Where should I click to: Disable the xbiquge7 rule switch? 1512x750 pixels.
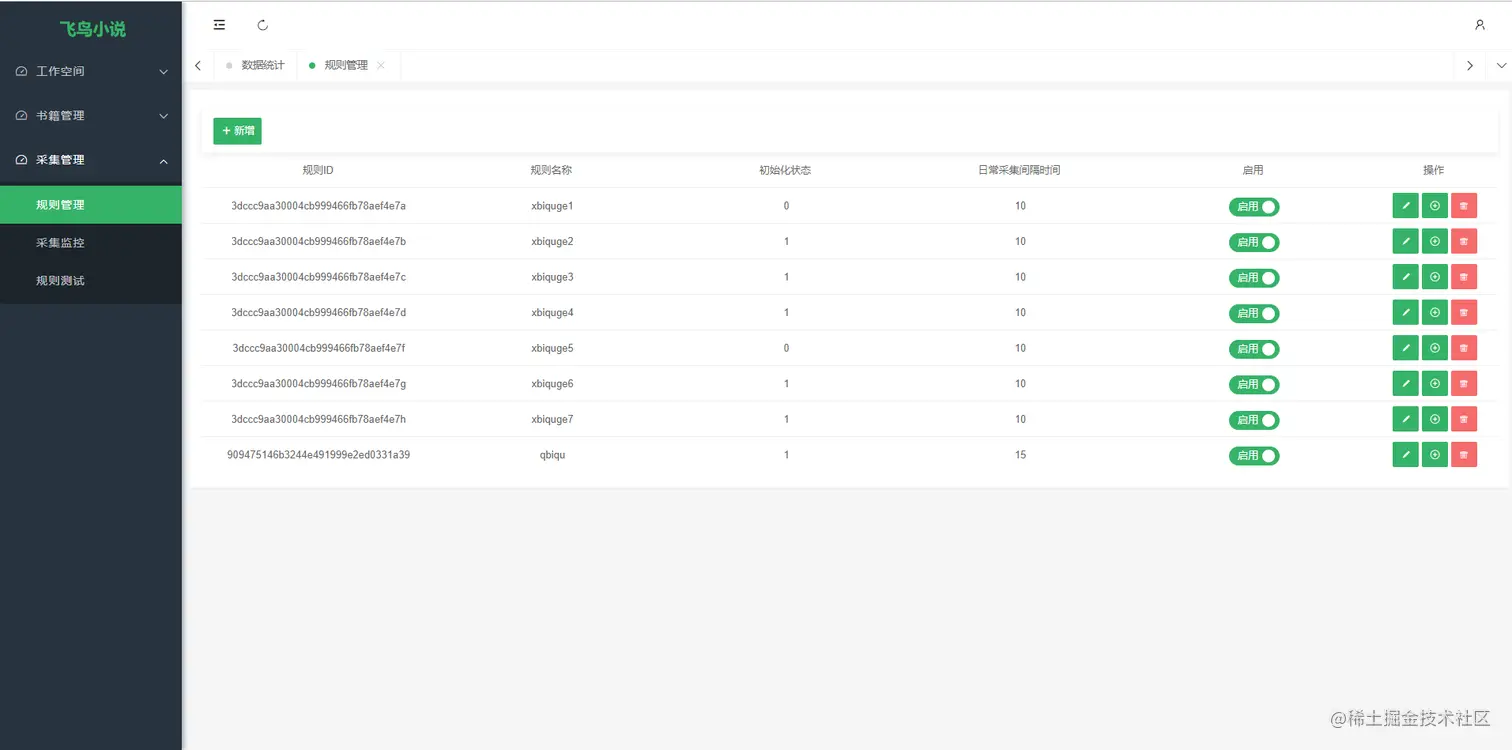click(x=1254, y=420)
